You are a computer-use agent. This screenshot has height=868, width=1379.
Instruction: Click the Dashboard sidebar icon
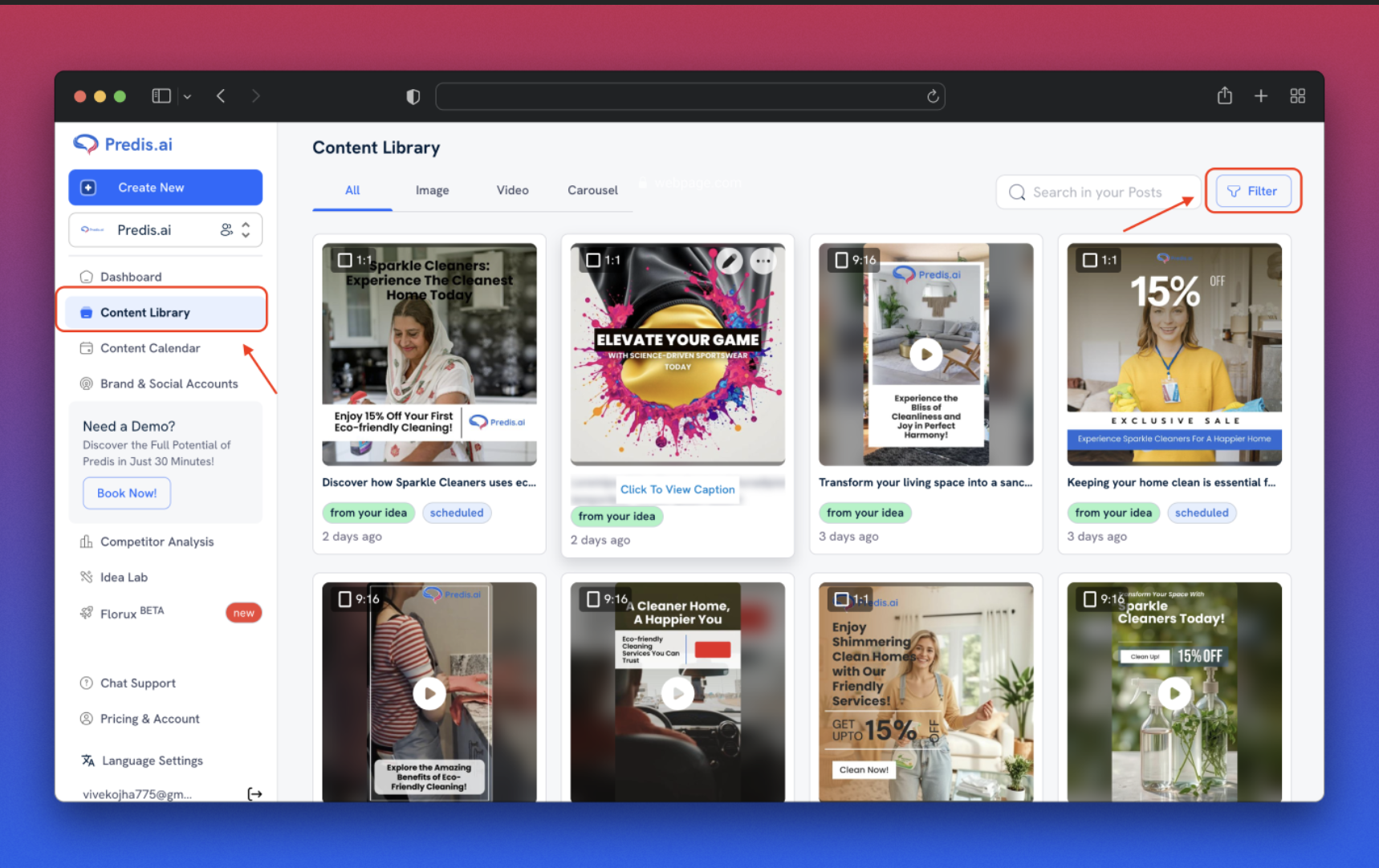point(87,277)
